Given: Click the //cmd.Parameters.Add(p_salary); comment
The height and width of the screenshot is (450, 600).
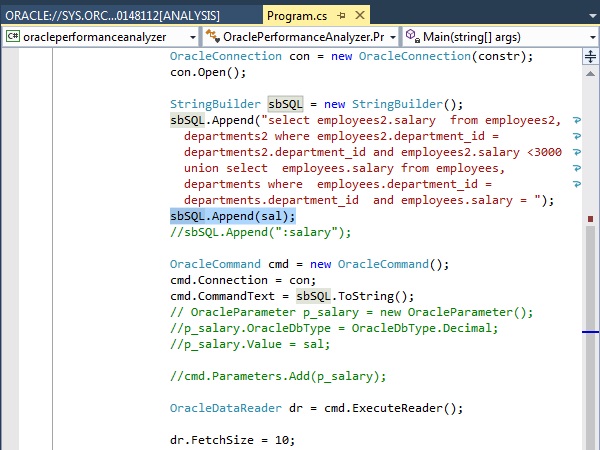Looking at the screenshot, I should pos(278,376).
